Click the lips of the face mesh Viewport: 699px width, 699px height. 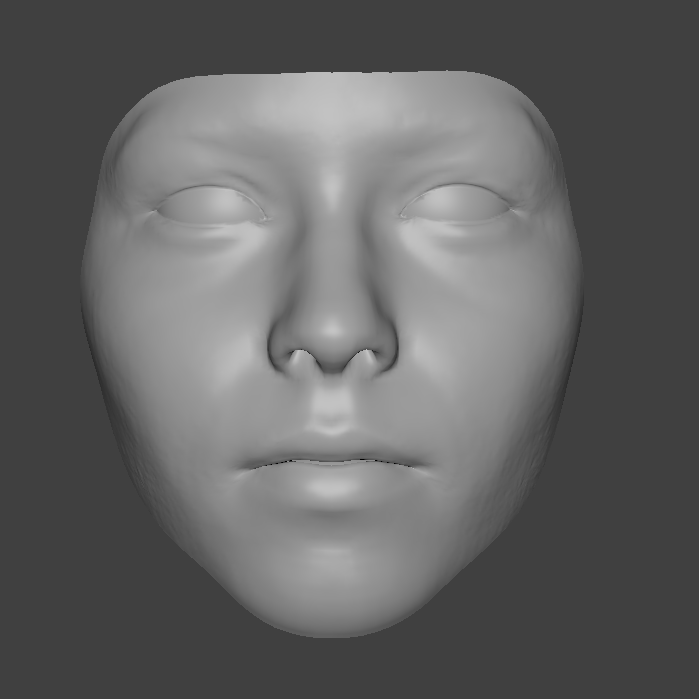(x=332, y=466)
